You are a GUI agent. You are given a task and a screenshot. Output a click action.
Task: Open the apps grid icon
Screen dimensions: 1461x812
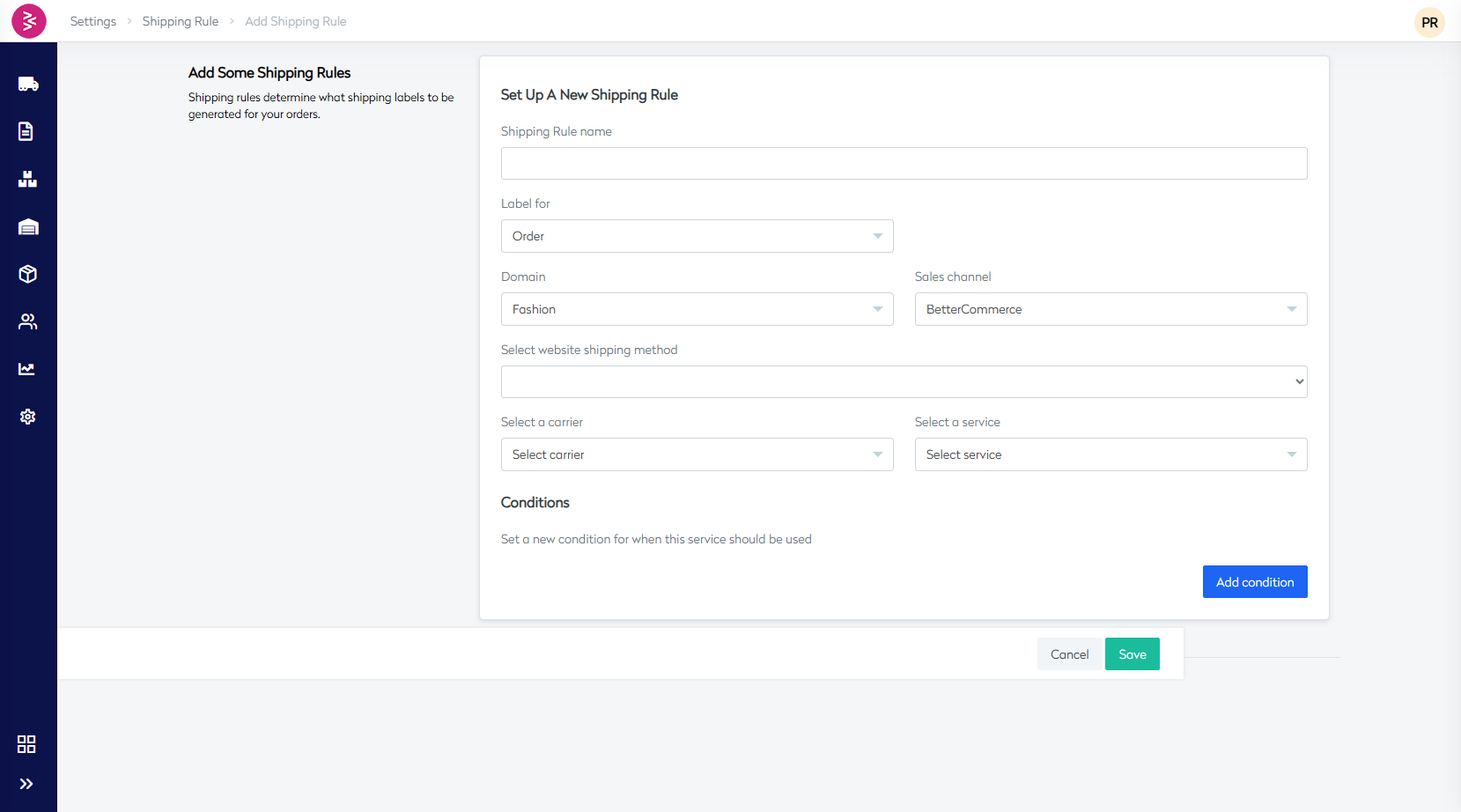[26, 744]
